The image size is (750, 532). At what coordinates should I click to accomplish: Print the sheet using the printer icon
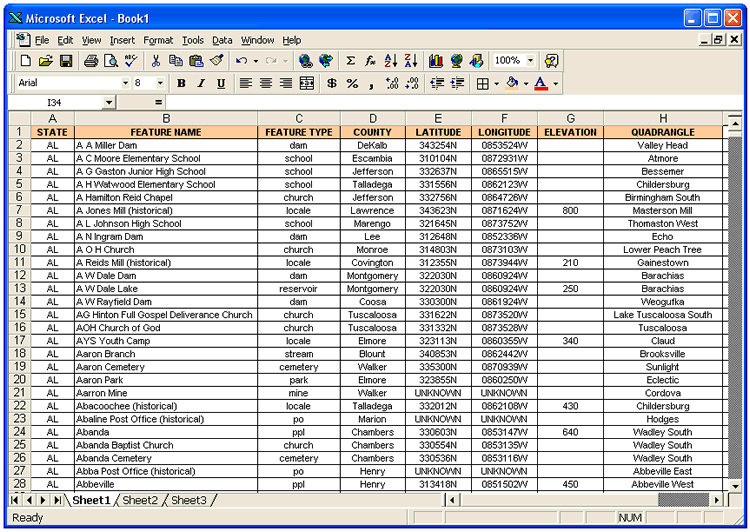91,61
